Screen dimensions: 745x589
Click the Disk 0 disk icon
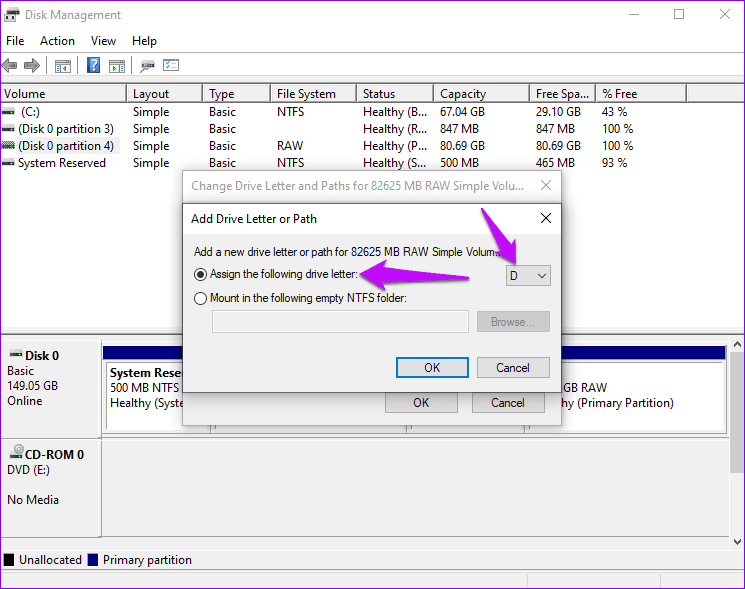click(x=16, y=354)
